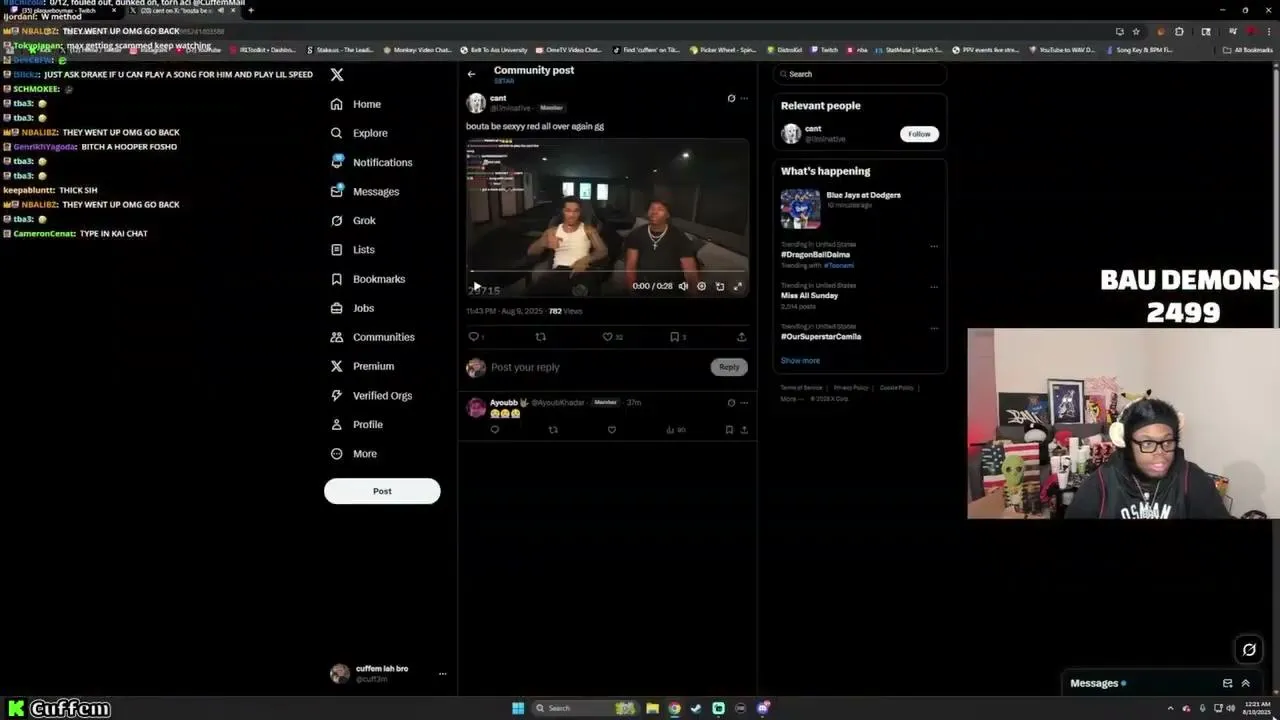Click the Grok icon on Ayoubb's reply
The width and height of the screenshot is (1280, 720).
coord(731,403)
